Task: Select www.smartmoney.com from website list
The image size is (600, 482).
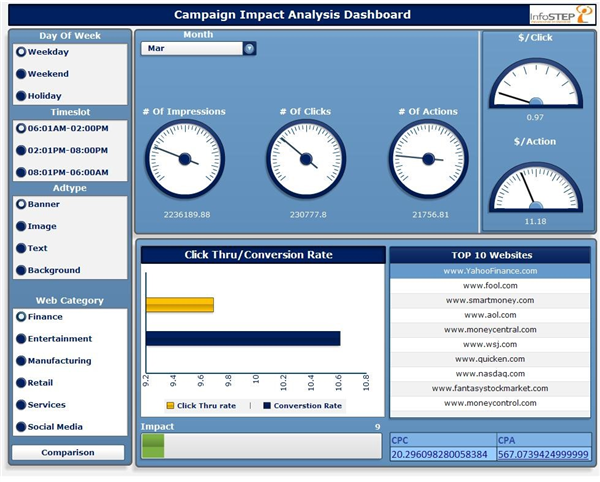Action: (490, 300)
